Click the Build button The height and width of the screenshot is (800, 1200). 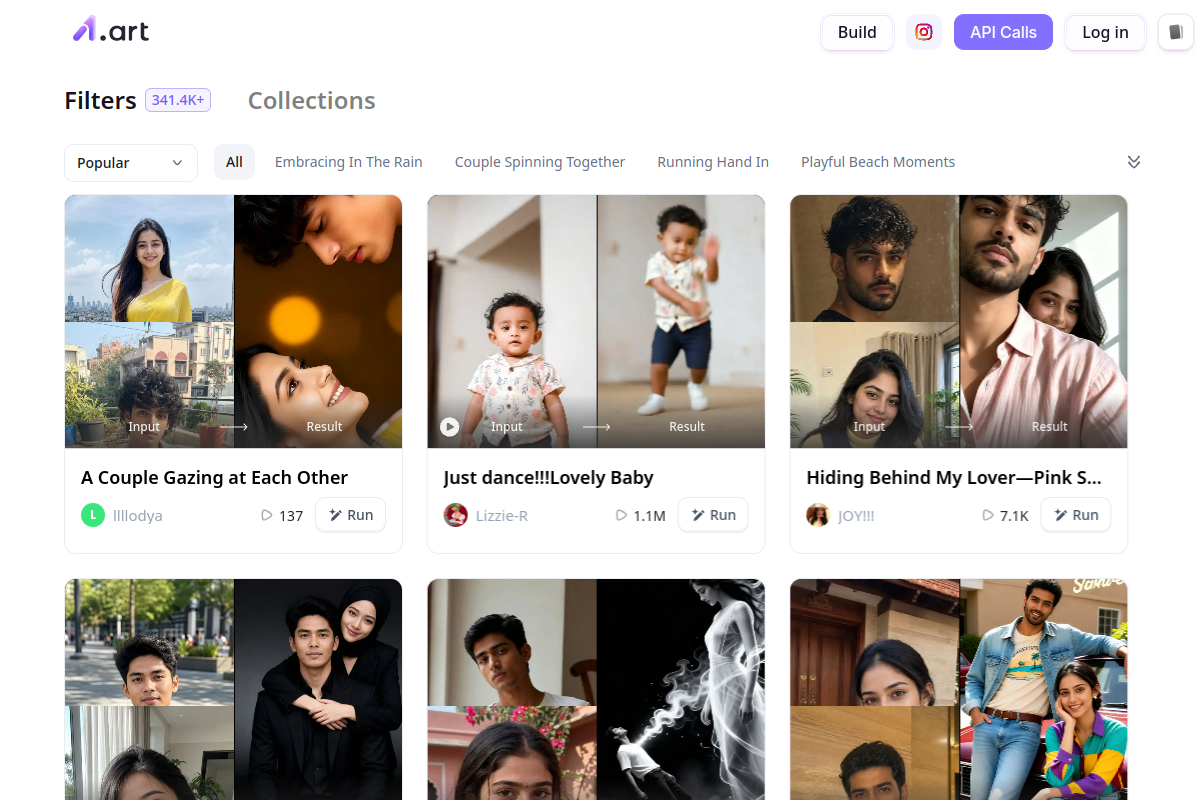tap(857, 32)
